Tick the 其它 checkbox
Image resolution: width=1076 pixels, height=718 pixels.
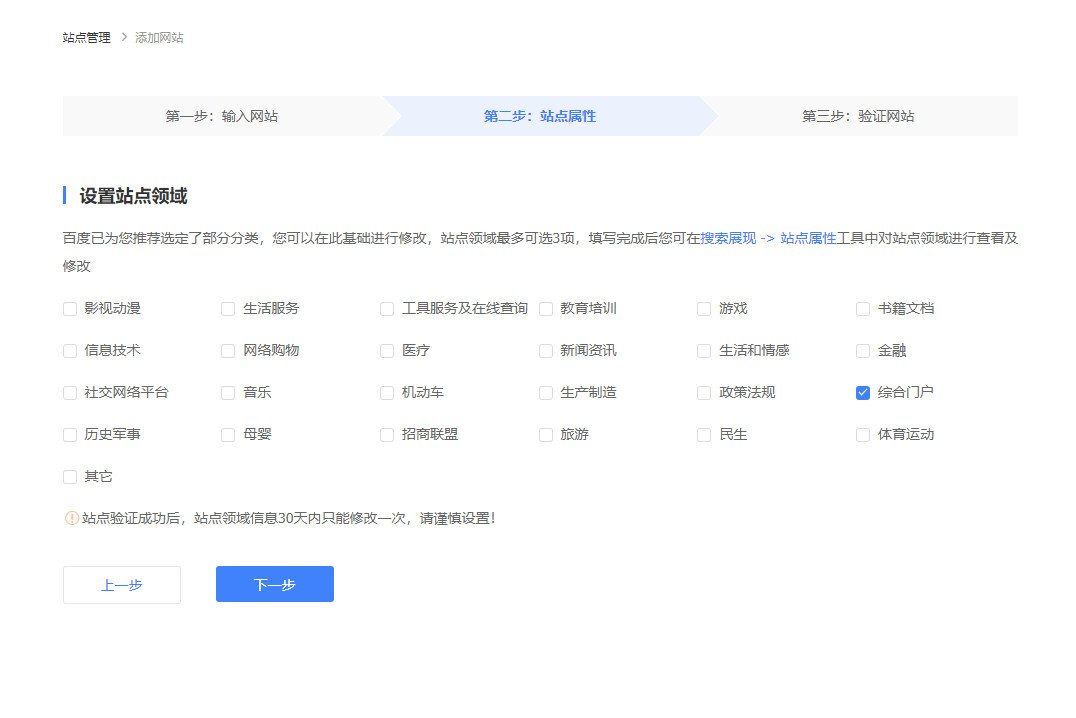pyautogui.click(x=70, y=476)
